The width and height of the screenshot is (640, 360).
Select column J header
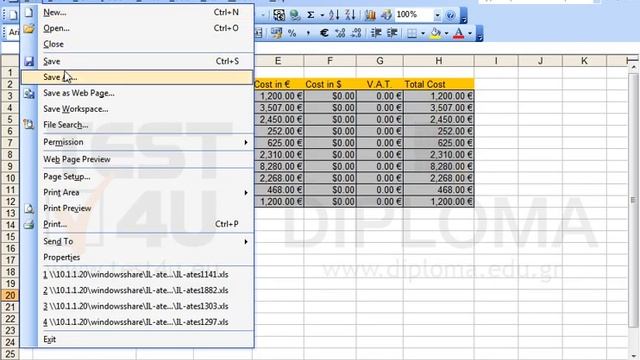click(540, 61)
